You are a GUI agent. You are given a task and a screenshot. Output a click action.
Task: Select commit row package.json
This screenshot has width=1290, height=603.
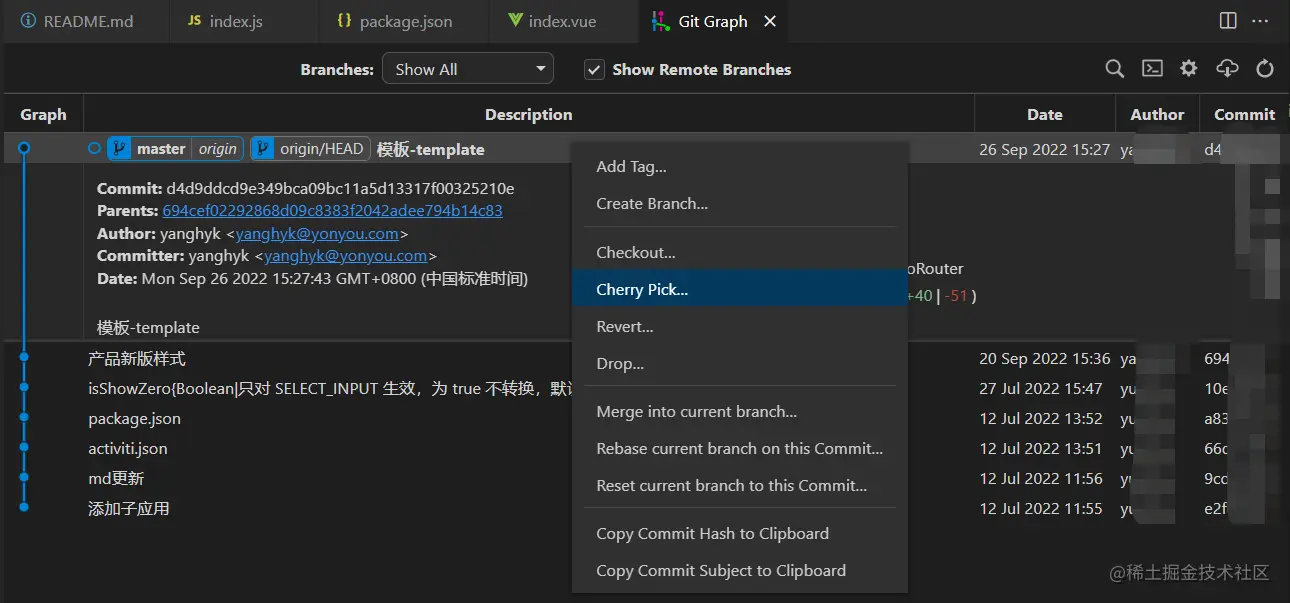pos(645,418)
